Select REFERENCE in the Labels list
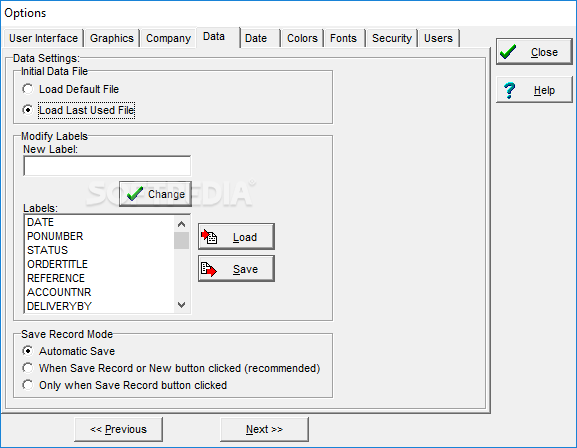The image size is (577, 448). (x=100, y=278)
